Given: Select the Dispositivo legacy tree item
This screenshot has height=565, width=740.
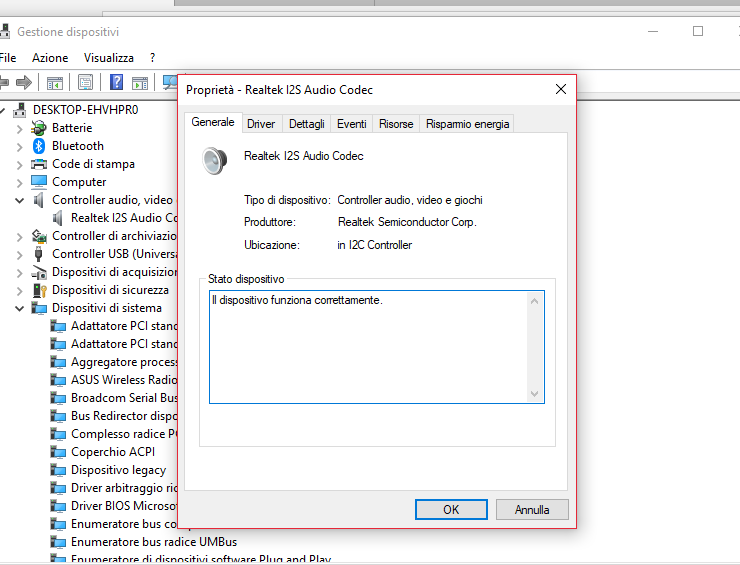Looking at the screenshot, I should coord(118,470).
